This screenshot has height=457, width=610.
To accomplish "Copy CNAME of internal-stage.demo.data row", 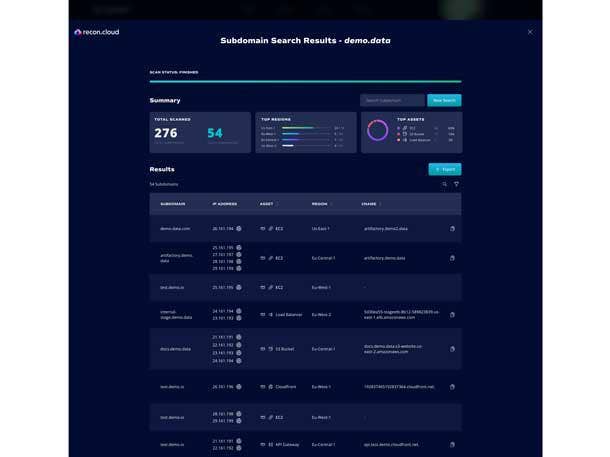I will click(x=452, y=315).
